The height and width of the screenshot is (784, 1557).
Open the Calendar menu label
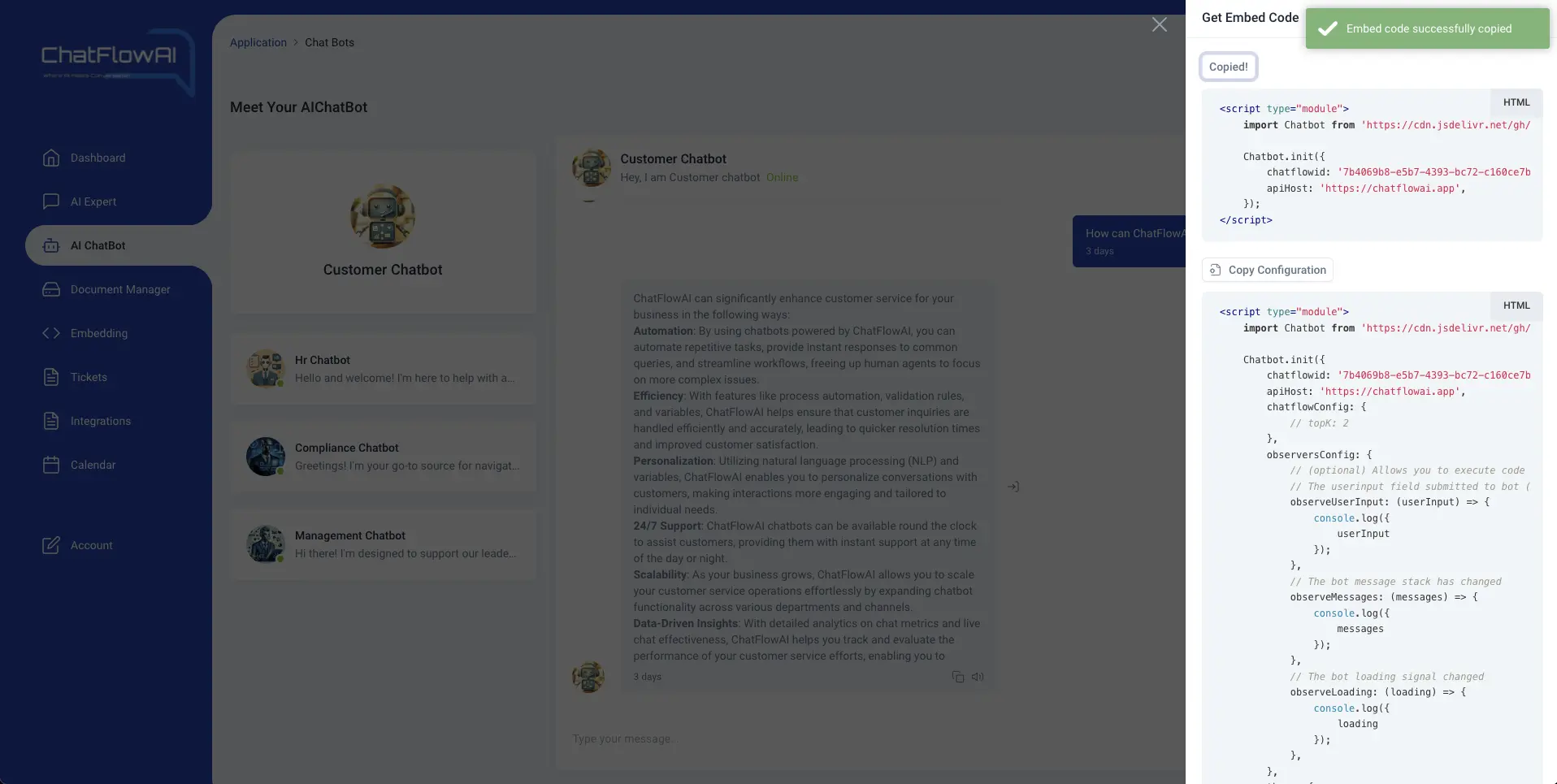[93, 465]
